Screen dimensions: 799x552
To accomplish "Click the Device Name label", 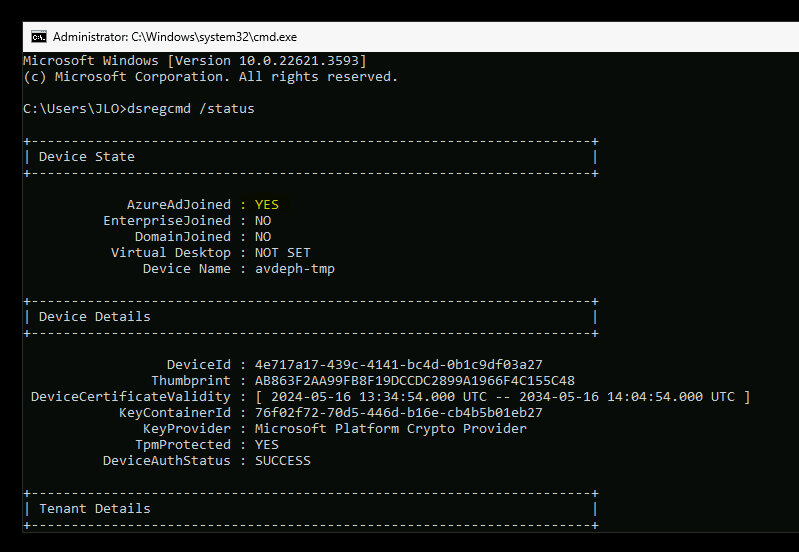I will click(x=187, y=269).
